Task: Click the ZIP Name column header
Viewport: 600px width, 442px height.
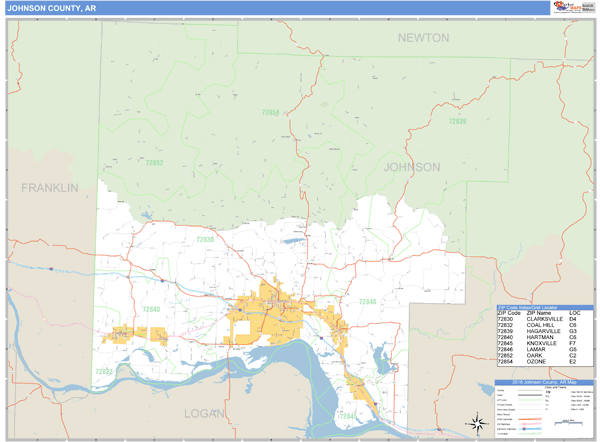Action: coord(539,313)
